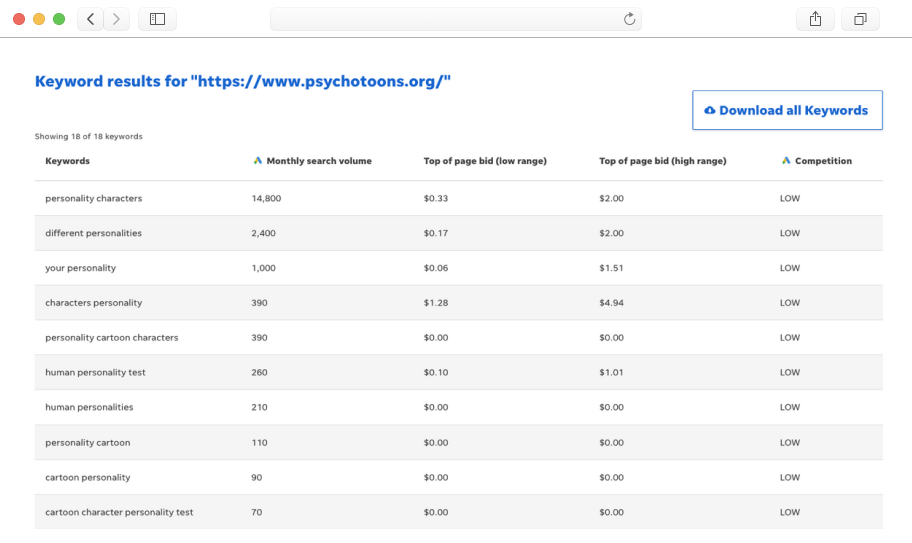Image resolution: width=912 pixels, height=543 pixels.
Task: Select the 'cartoon character personality test' keyword
Action: 119,512
